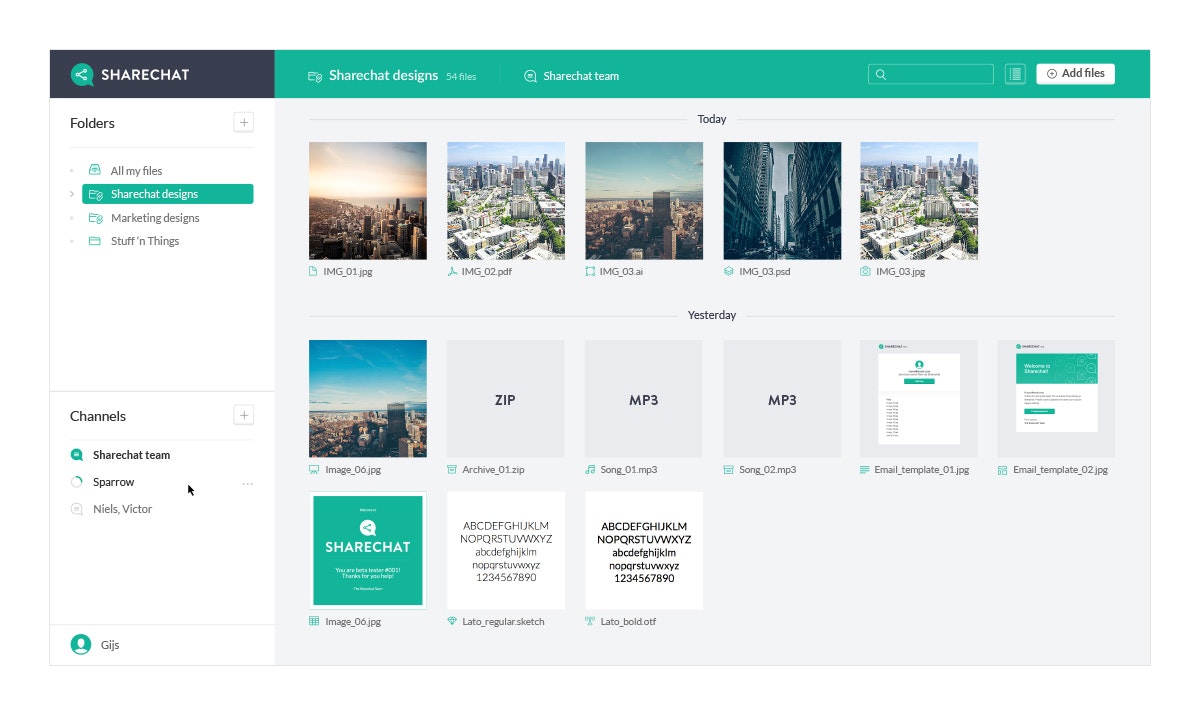1200x715 pixels.
Task: Focus the search input field
Action: pos(931,74)
